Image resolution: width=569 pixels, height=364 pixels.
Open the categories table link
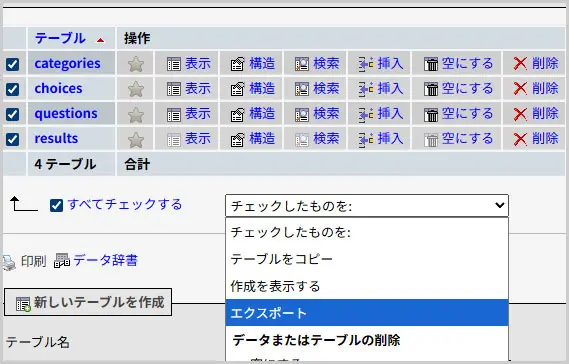pyautogui.click(x=67, y=64)
